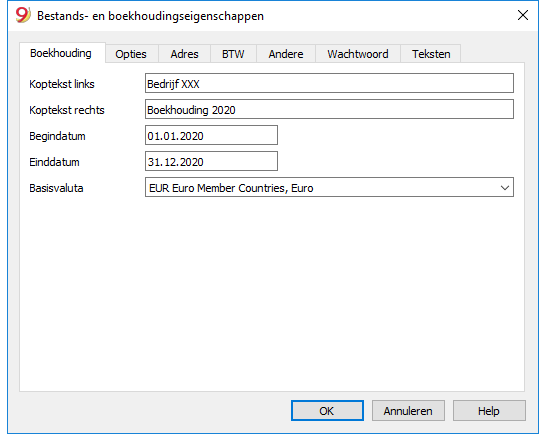
Task: Open the Adres tab
Action: pos(184,54)
